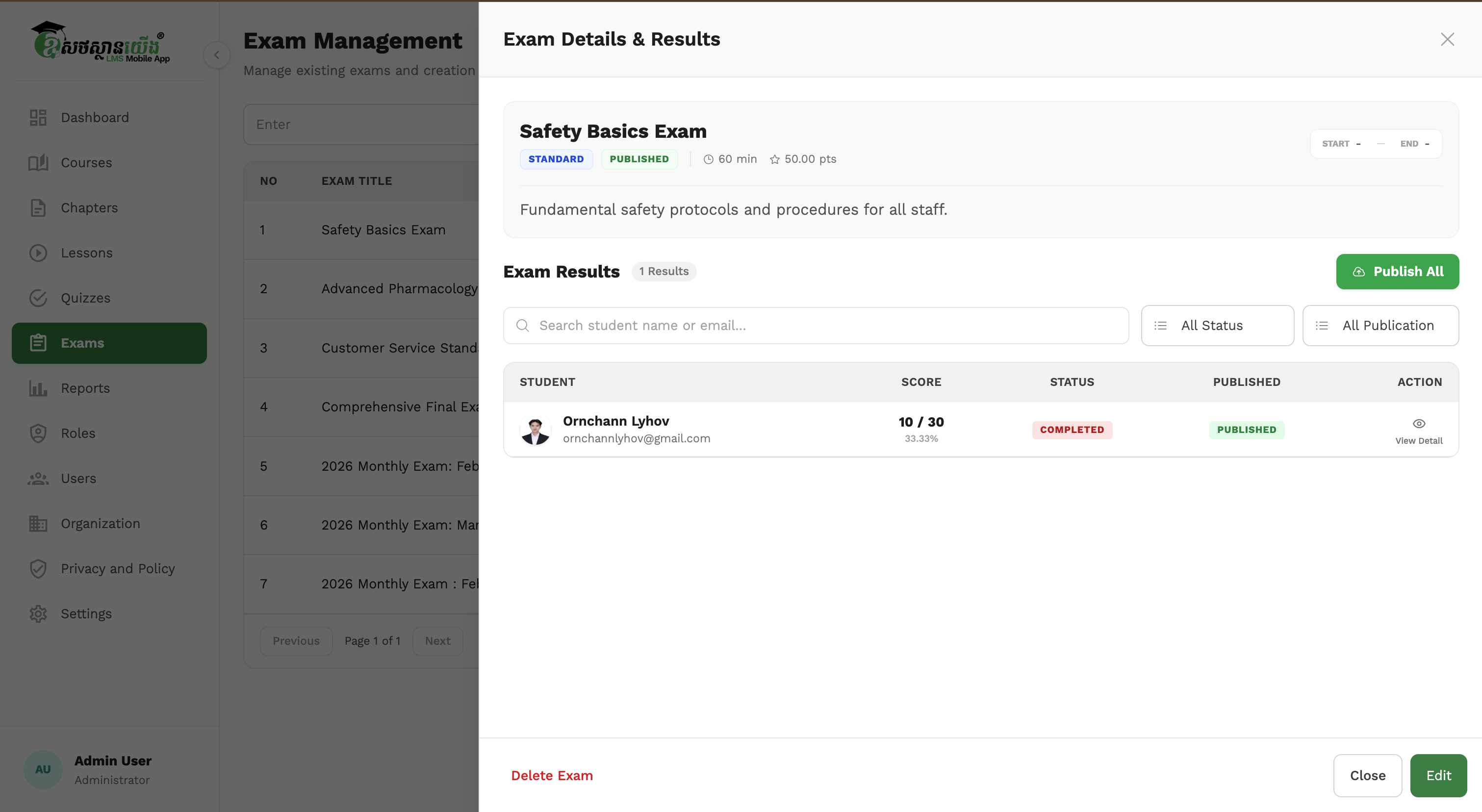Click the Settings gear icon
The width and height of the screenshot is (1482, 812).
[38, 613]
